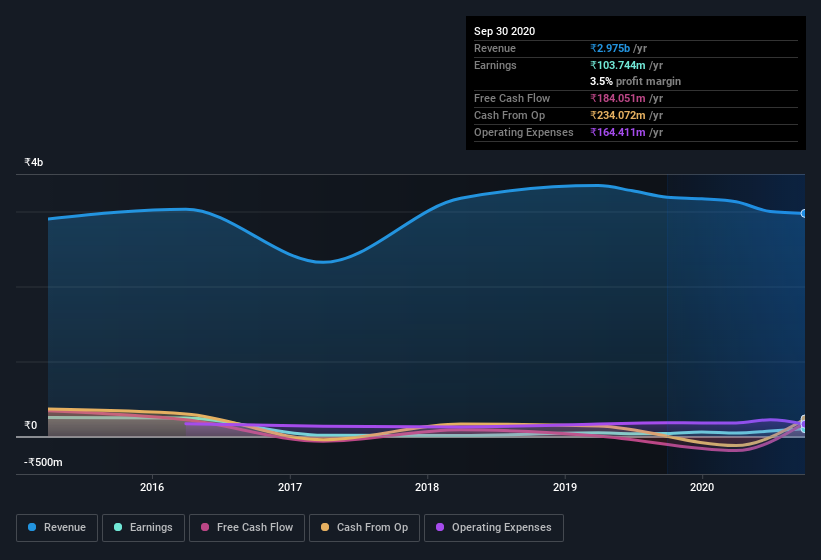821x560 pixels.
Task: Click the ₹2.975b revenue value
Action: click(610, 48)
